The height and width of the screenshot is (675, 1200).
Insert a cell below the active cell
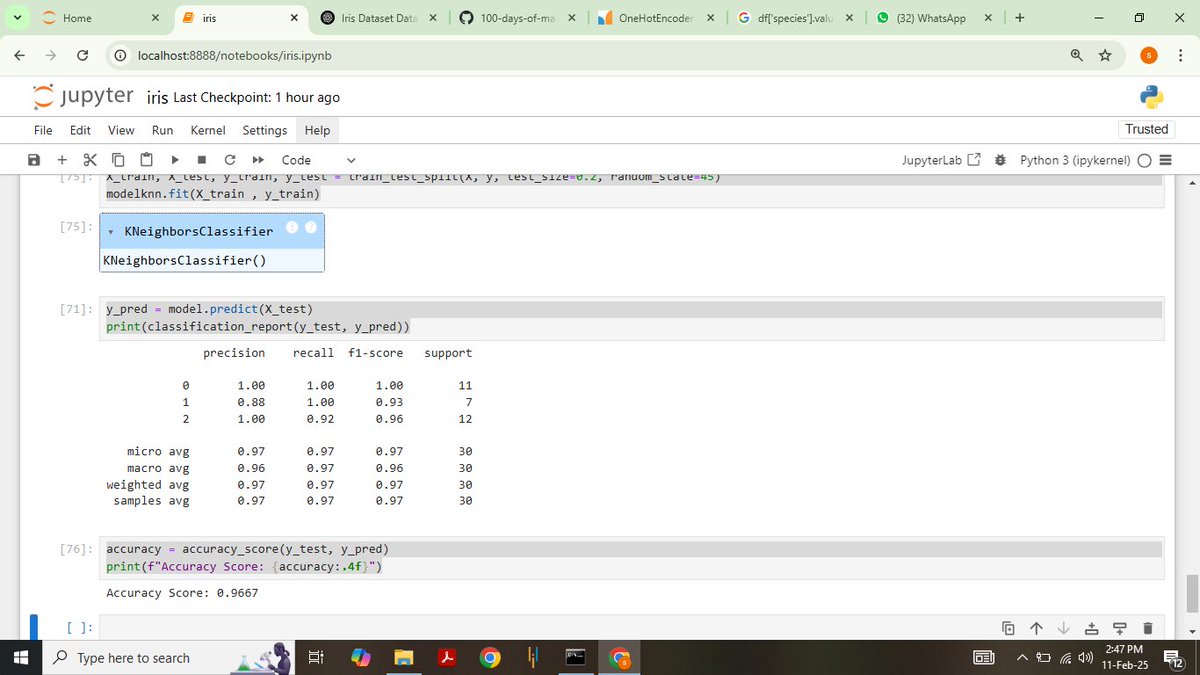coord(1120,628)
